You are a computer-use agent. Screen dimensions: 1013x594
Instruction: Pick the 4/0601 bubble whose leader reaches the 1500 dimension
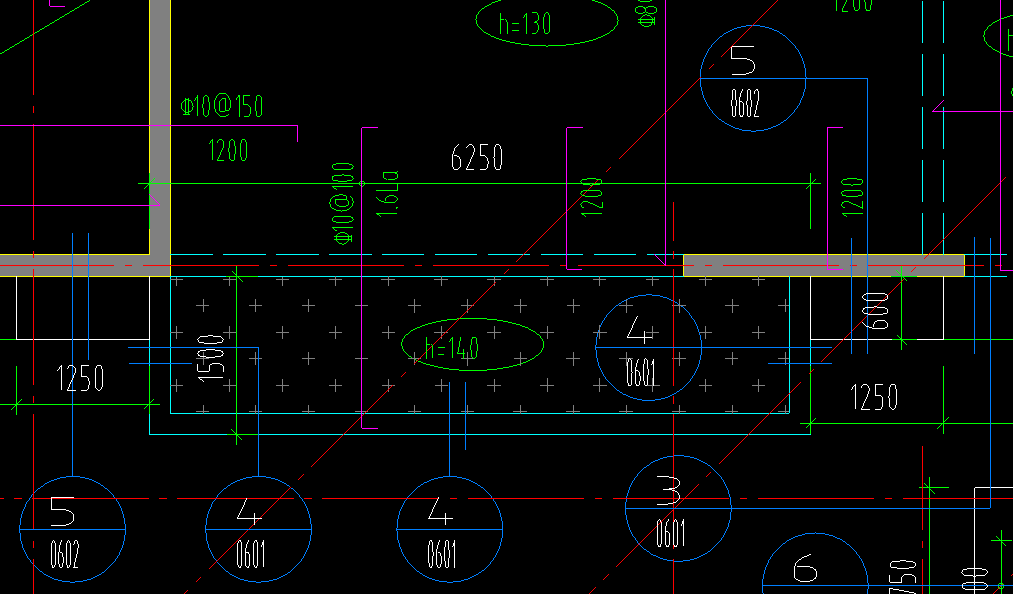(258, 529)
